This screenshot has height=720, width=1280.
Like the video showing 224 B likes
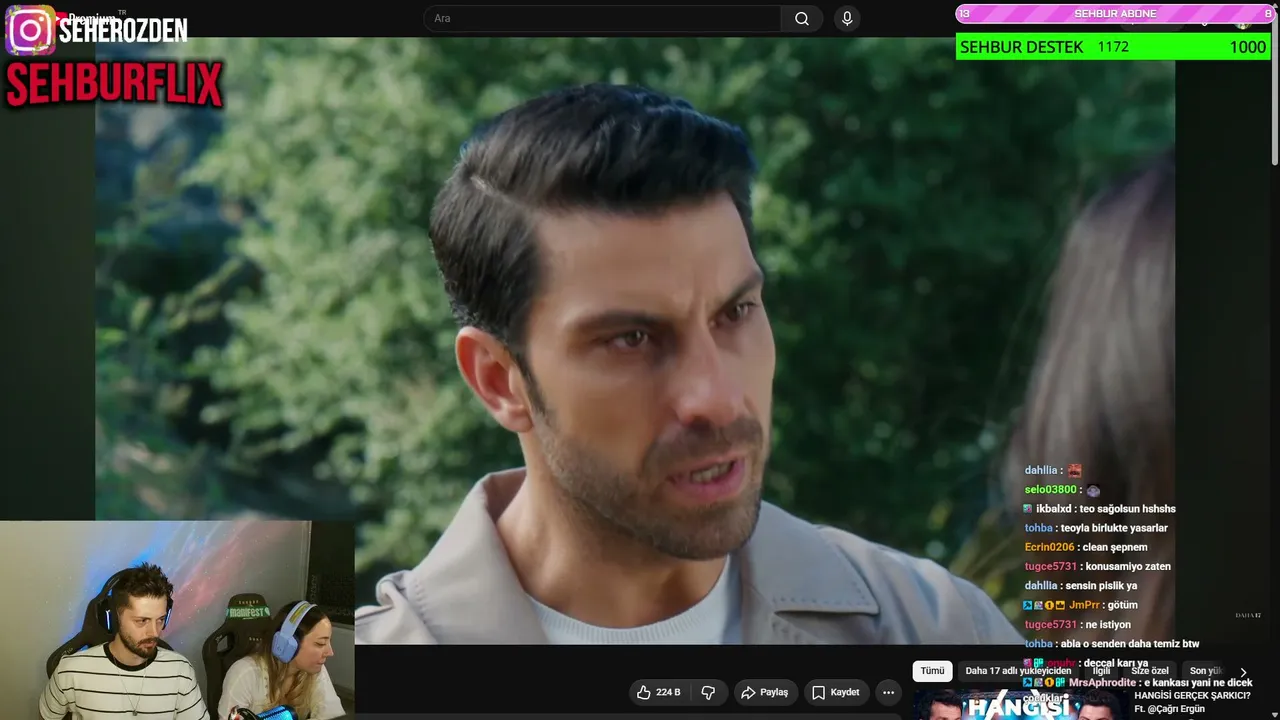coord(659,692)
